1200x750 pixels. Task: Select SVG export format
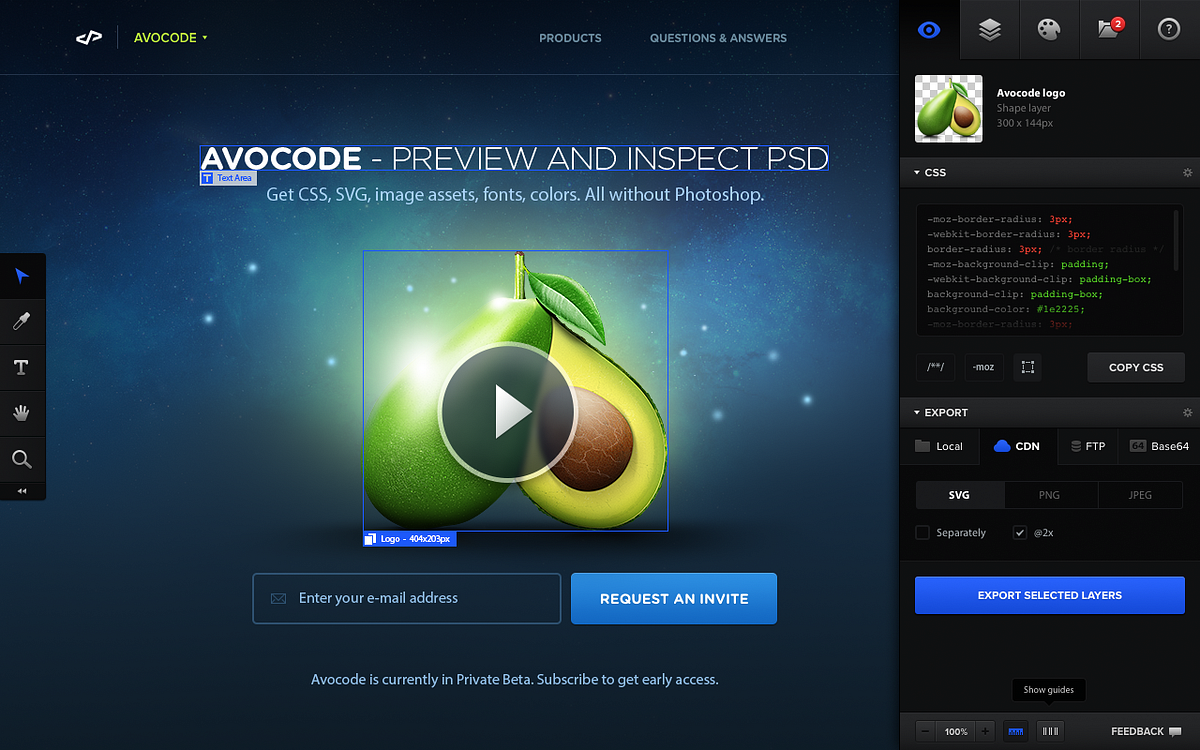(960, 495)
